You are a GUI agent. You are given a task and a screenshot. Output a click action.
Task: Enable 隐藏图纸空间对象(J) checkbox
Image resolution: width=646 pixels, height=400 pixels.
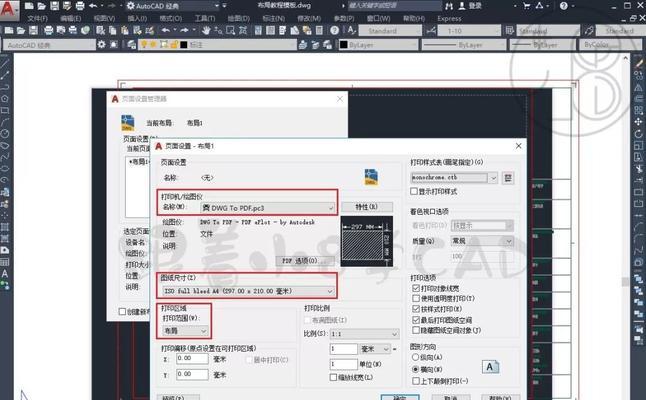tap(416, 330)
